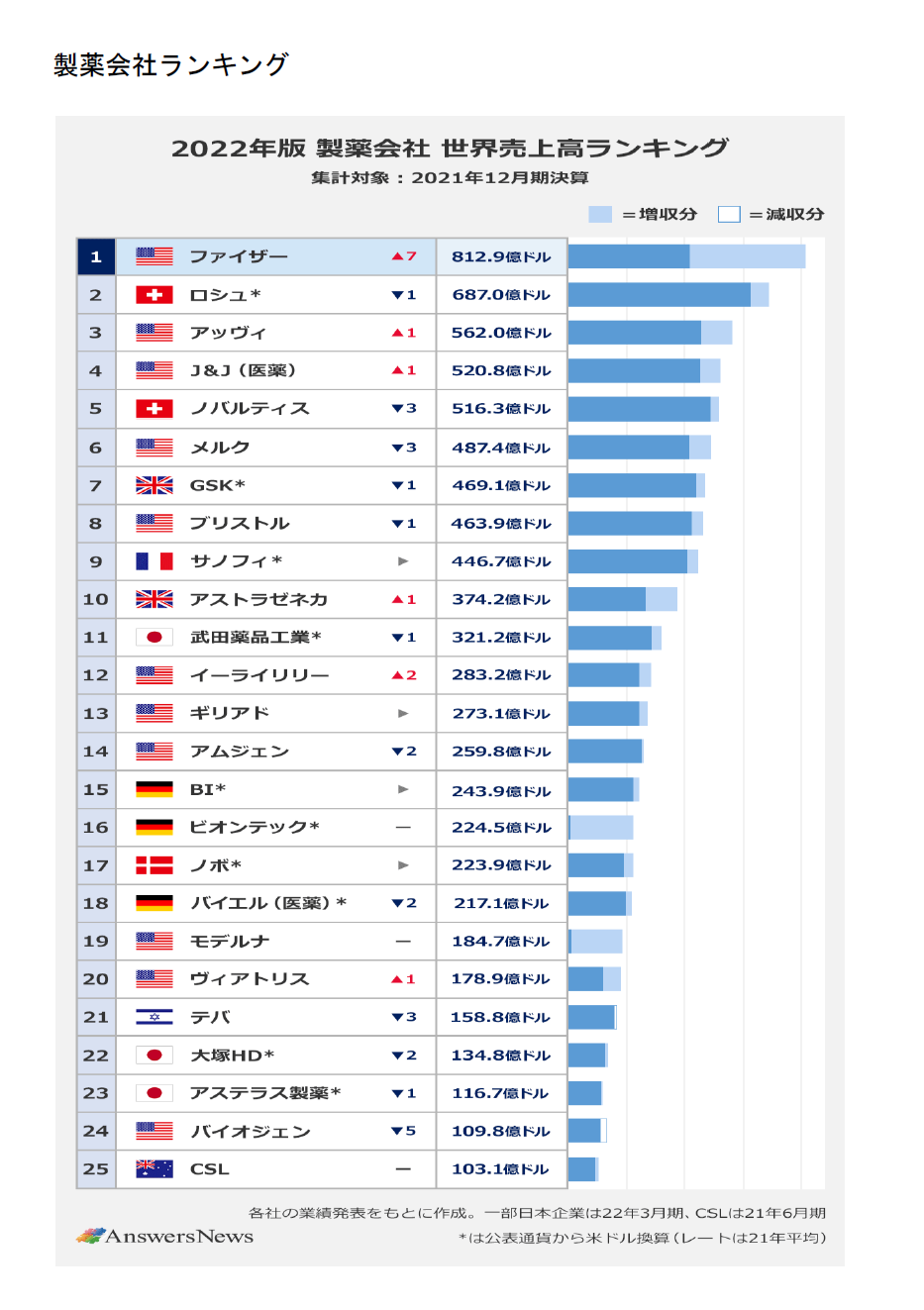Click the company name メルク
924x1310 pixels.
[x=220, y=448]
